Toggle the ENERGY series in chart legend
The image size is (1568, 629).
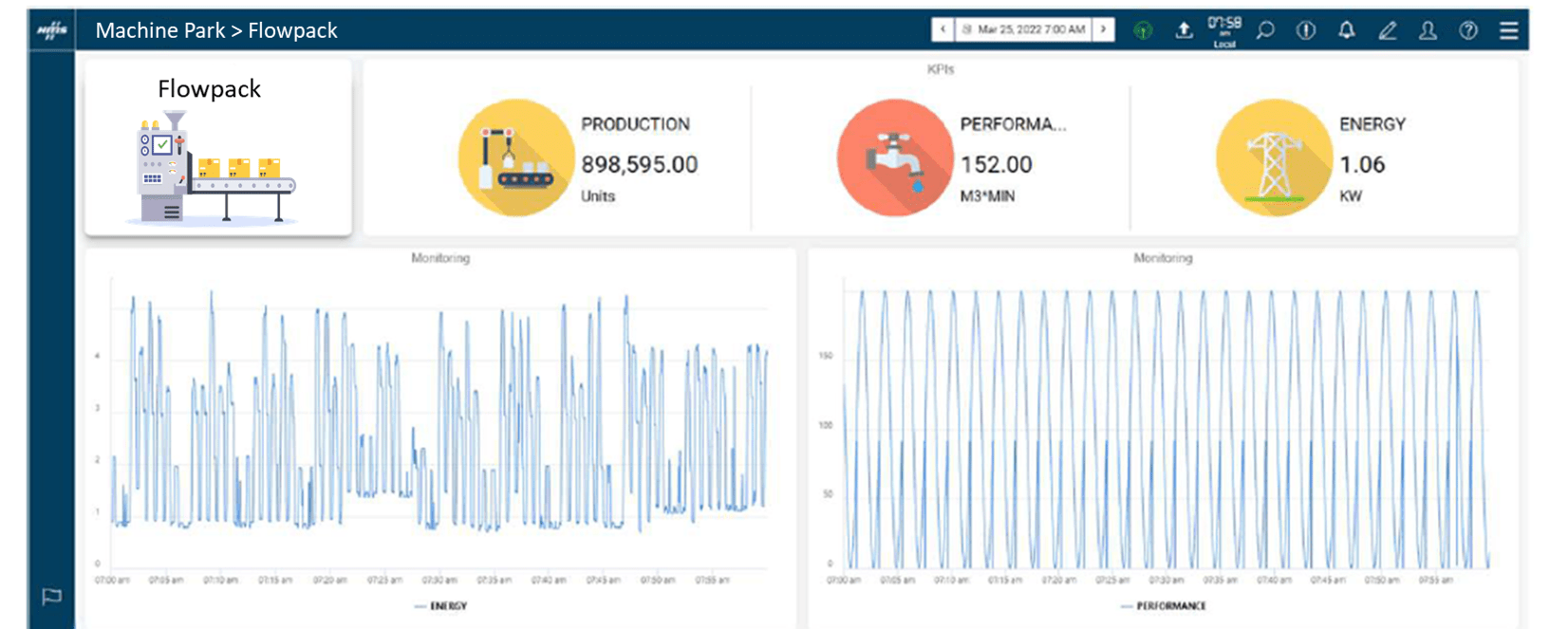(441, 606)
